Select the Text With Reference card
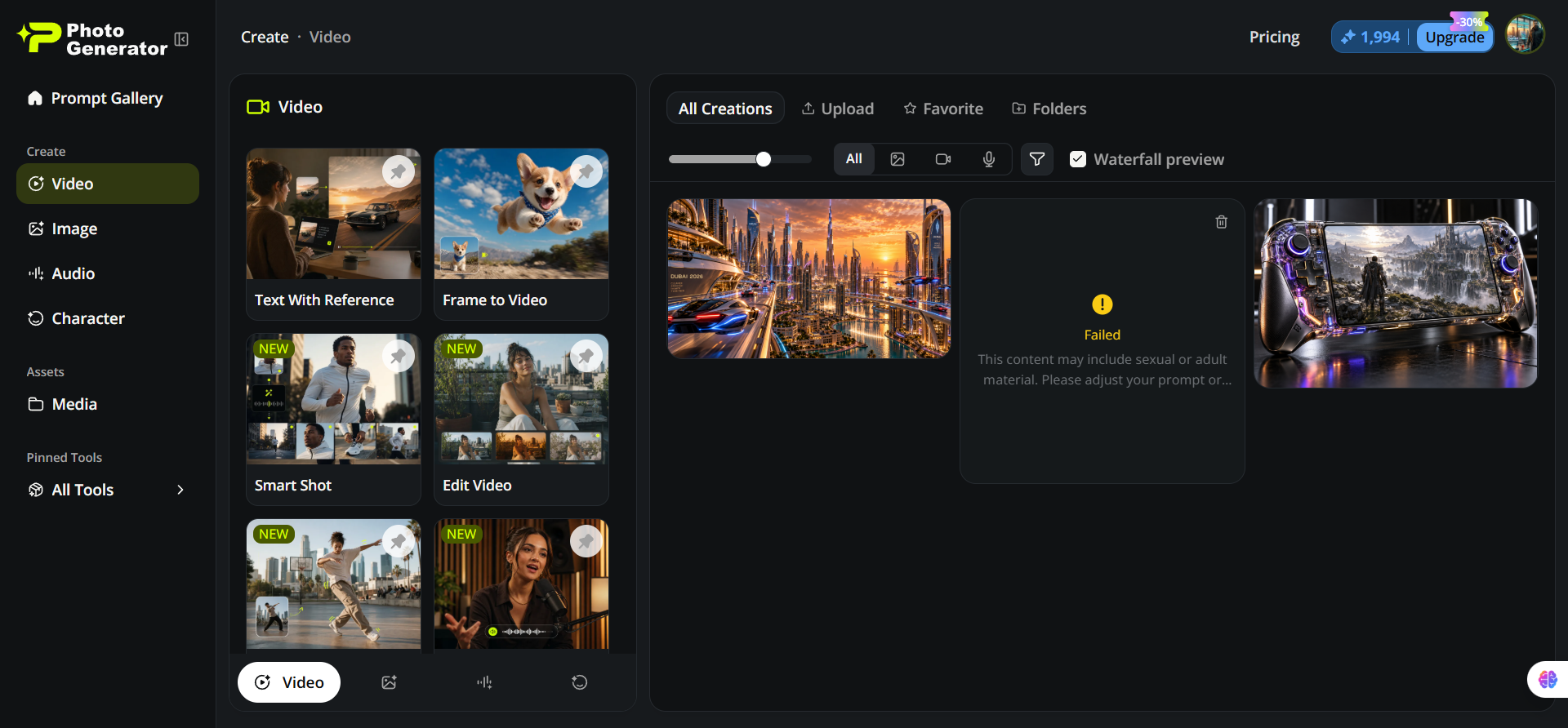 333,234
